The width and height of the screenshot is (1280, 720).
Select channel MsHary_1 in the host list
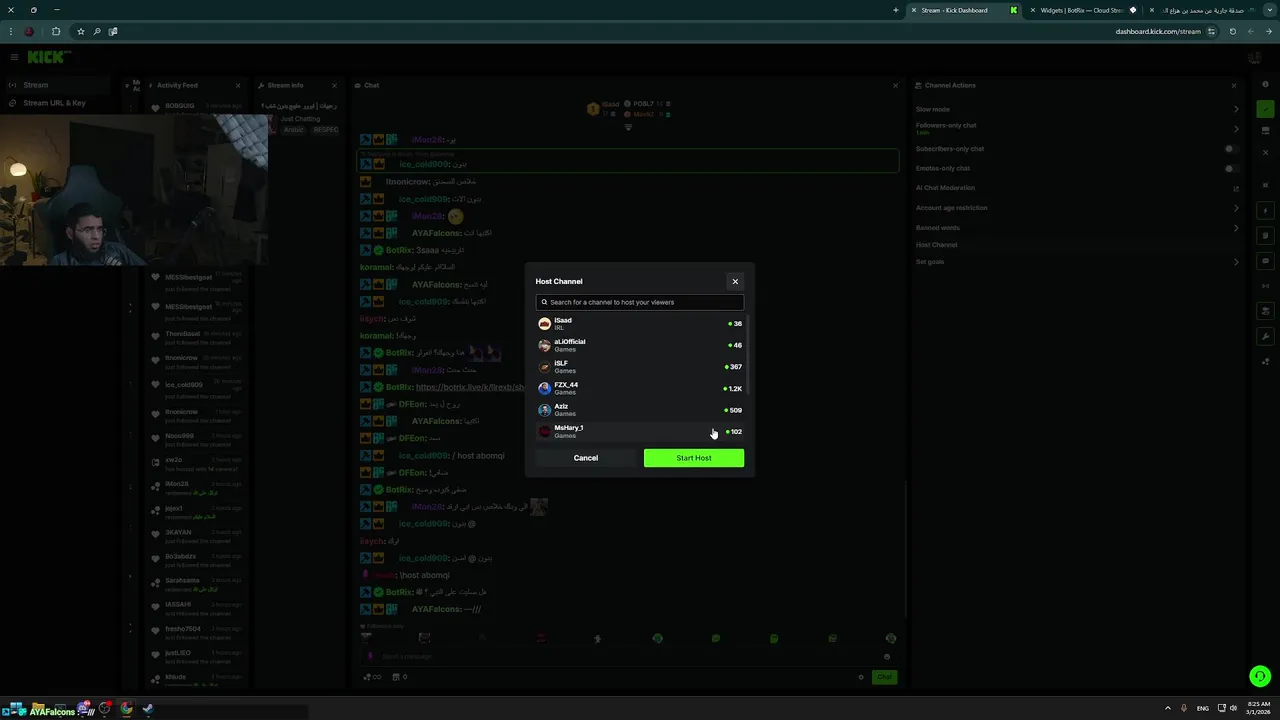(x=640, y=431)
